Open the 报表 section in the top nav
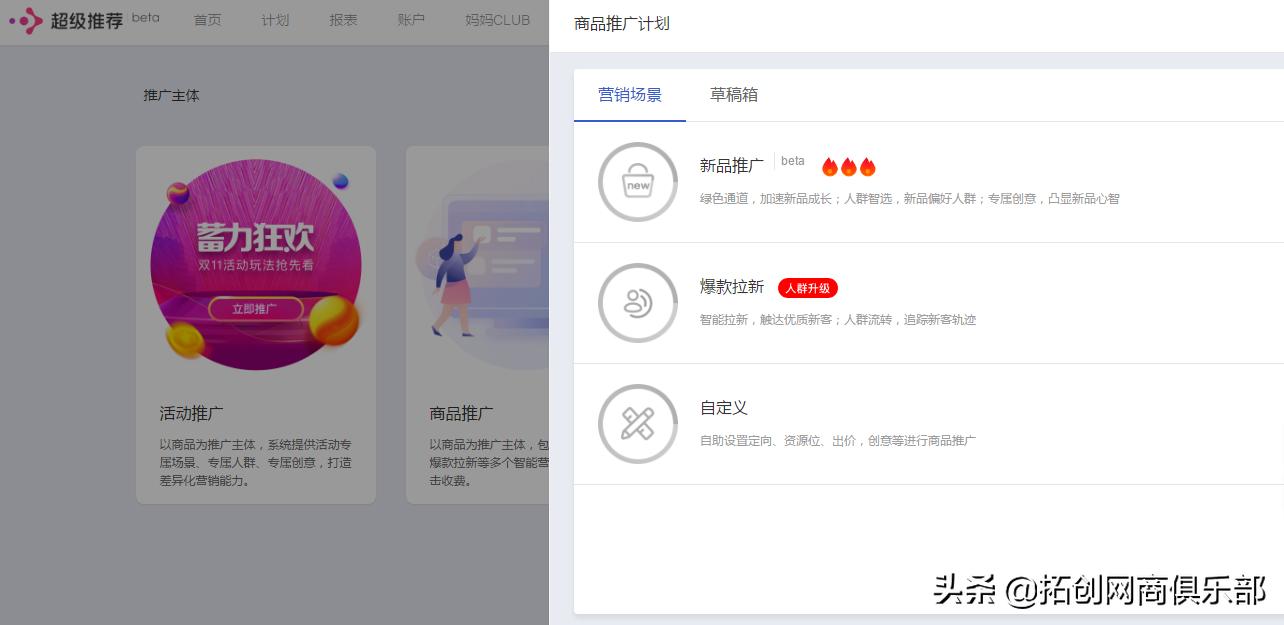1284x625 pixels. click(x=342, y=20)
